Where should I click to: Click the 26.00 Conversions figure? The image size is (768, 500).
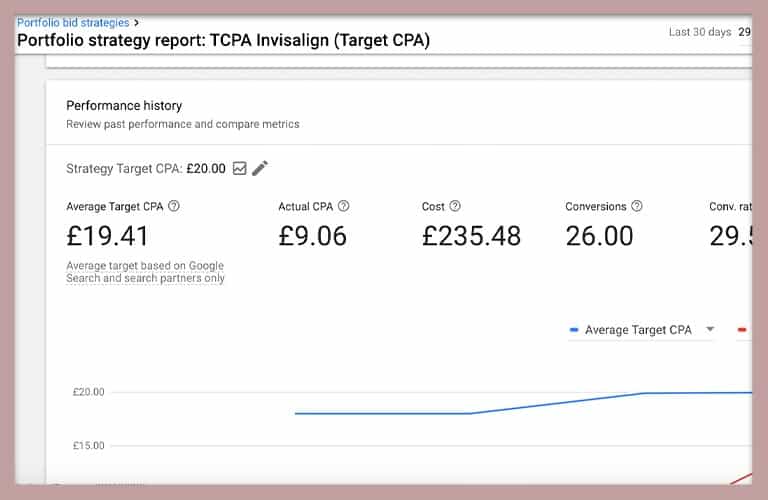[599, 236]
